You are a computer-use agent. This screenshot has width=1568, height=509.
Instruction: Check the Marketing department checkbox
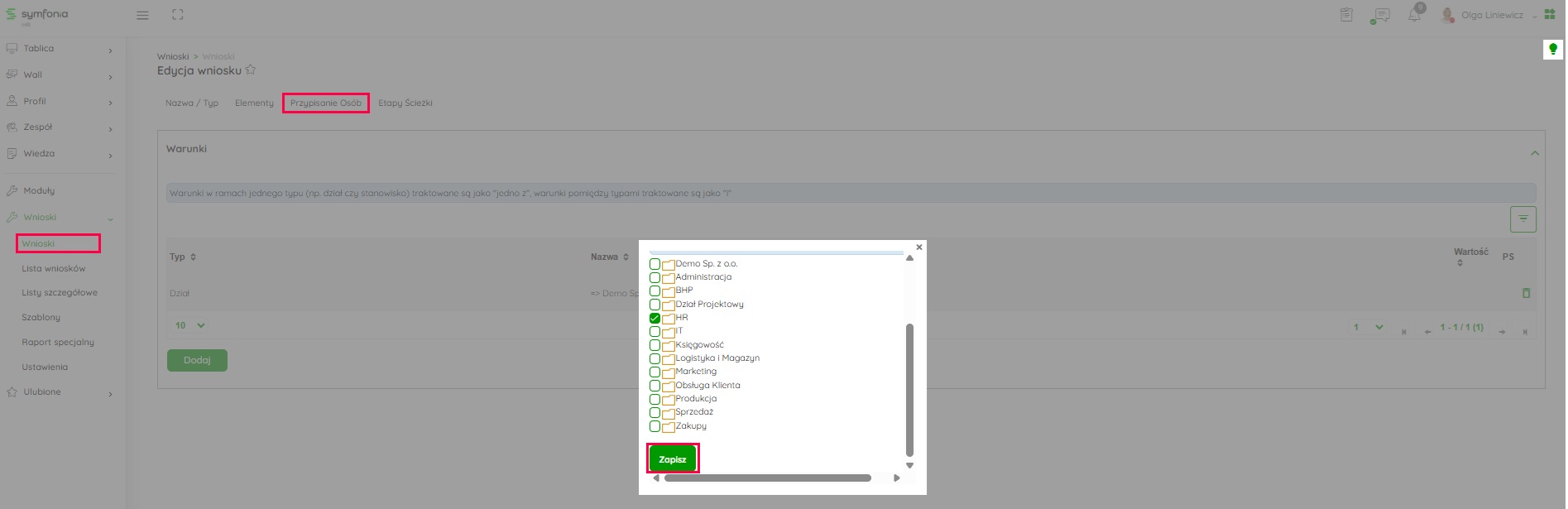(x=655, y=372)
